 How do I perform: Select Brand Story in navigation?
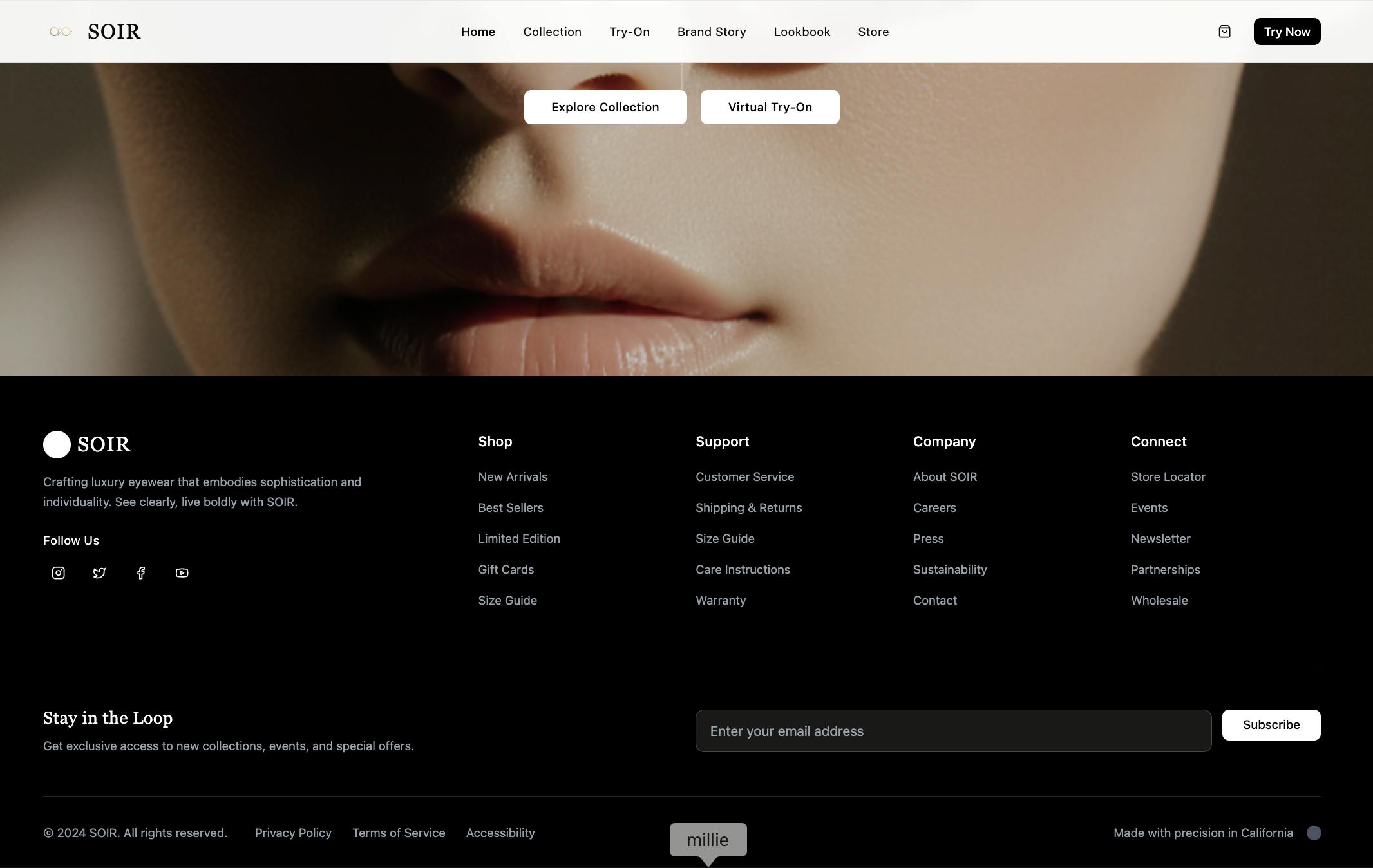(x=711, y=32)
